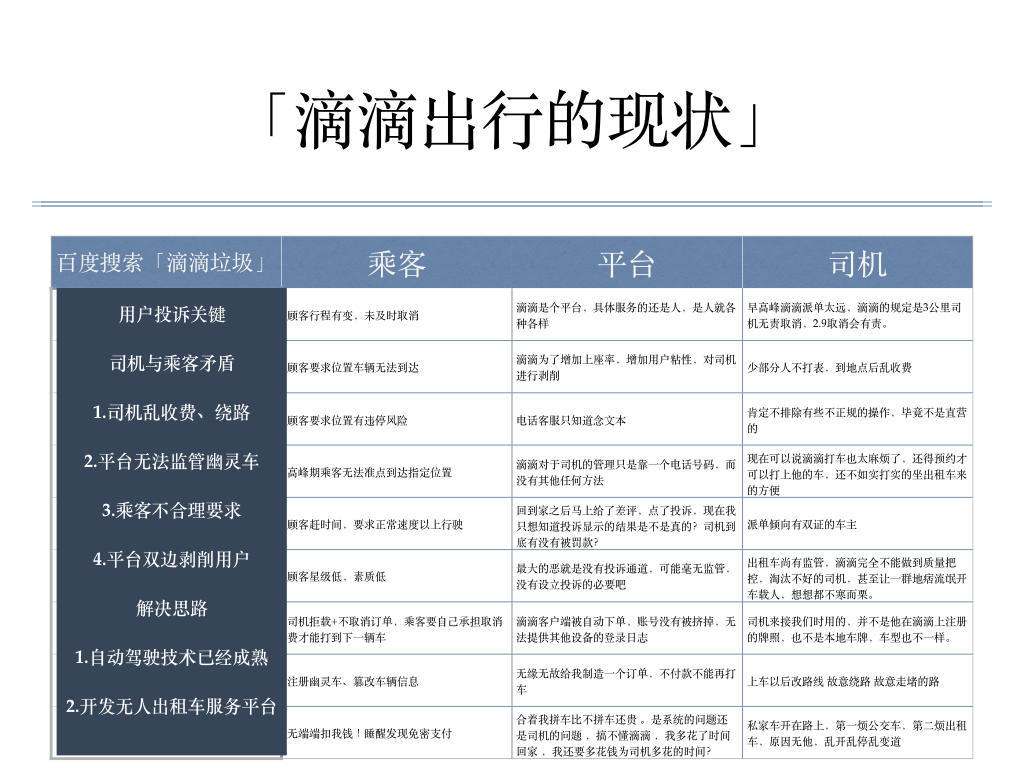Viewport: 1024px width, 768px height.
Task: Select driver cell 派单倾向有双证的车主
Action: pyautogui.click(x=857, y=524)
